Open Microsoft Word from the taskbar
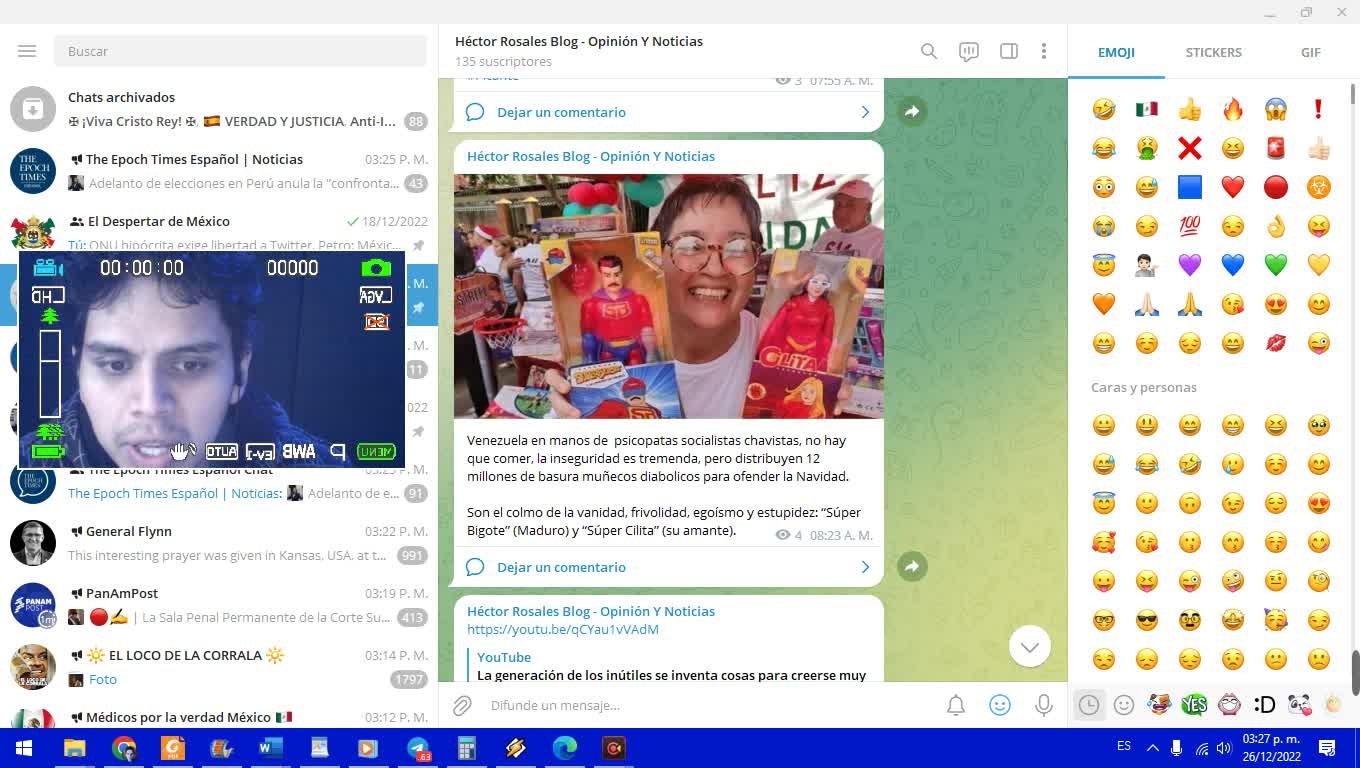The image size is (1360, 768). 271,748
